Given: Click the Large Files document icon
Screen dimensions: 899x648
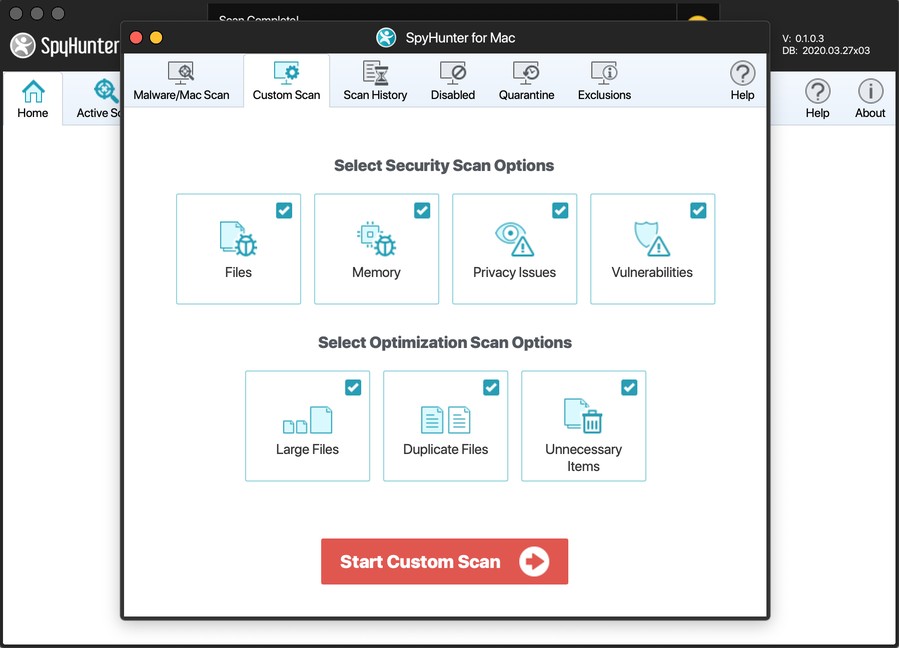Looking at the screenshot, I should (307, 420).
